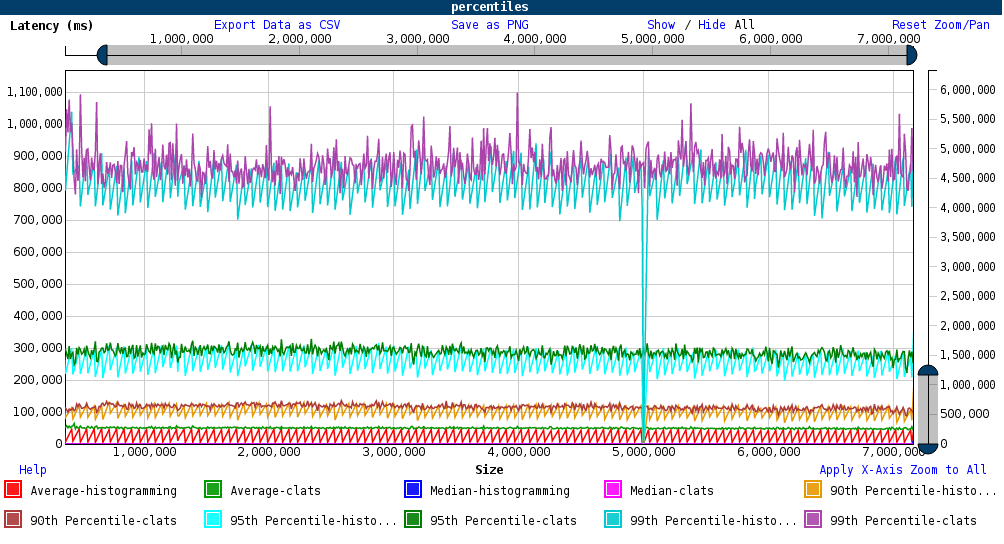This screenshot has width=1004, height=544.
Task: Click the lower handle of vertical Y-axis slider
Action: pos(928,448)
